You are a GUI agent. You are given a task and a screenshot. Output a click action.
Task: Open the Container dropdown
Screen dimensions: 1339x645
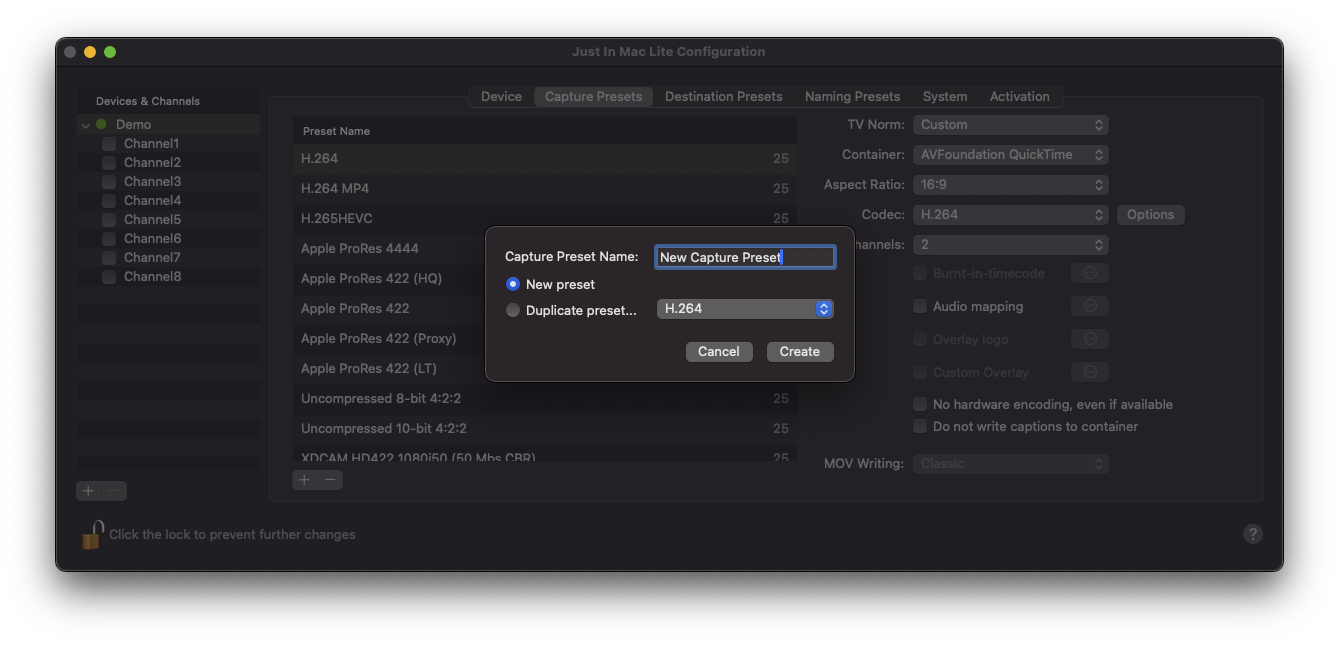(x=1010, y=155)
